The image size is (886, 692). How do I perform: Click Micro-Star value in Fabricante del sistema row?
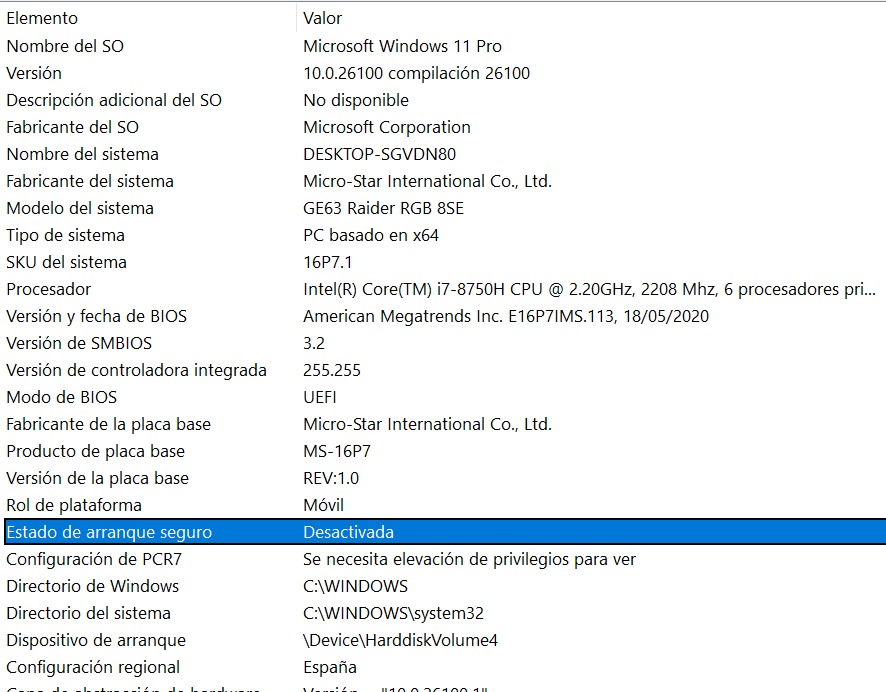(427, 181)
